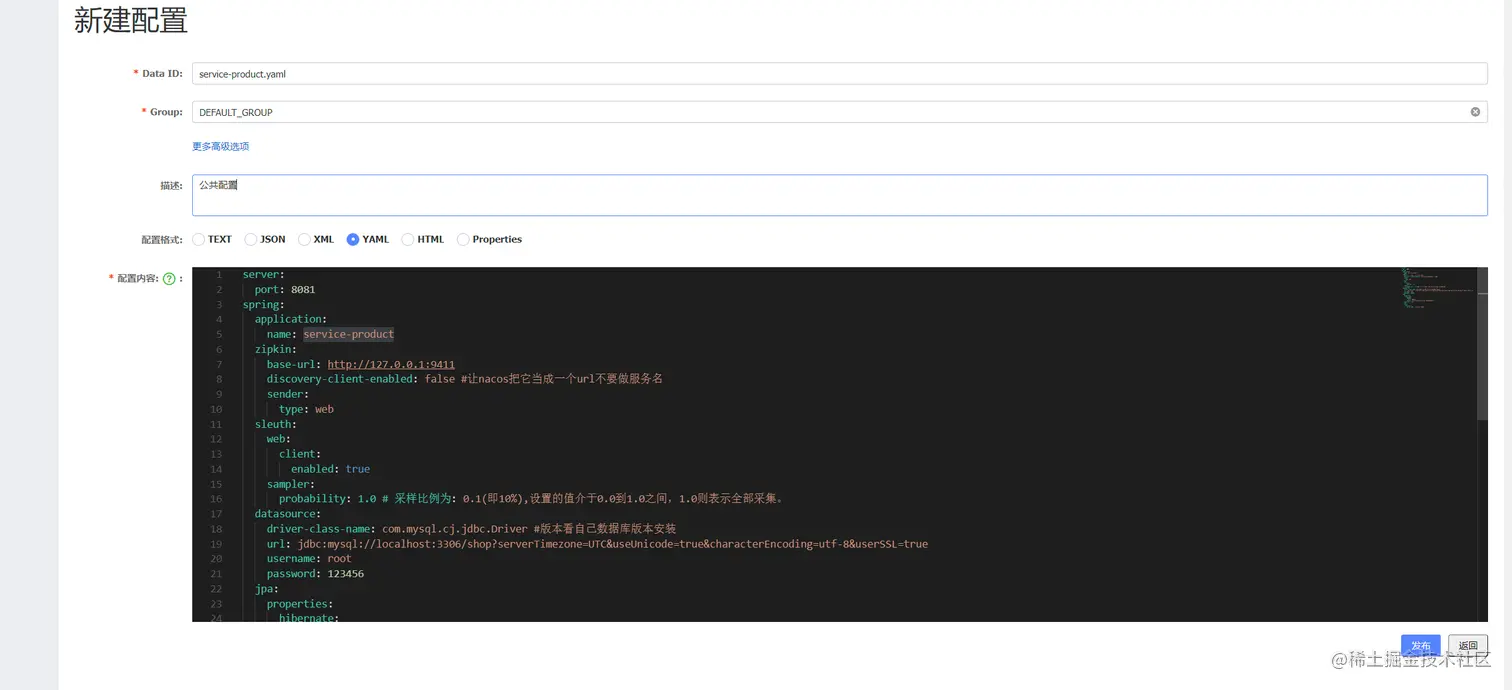
Task: Select the TEXT format radio button
Action: pos(199,239)
